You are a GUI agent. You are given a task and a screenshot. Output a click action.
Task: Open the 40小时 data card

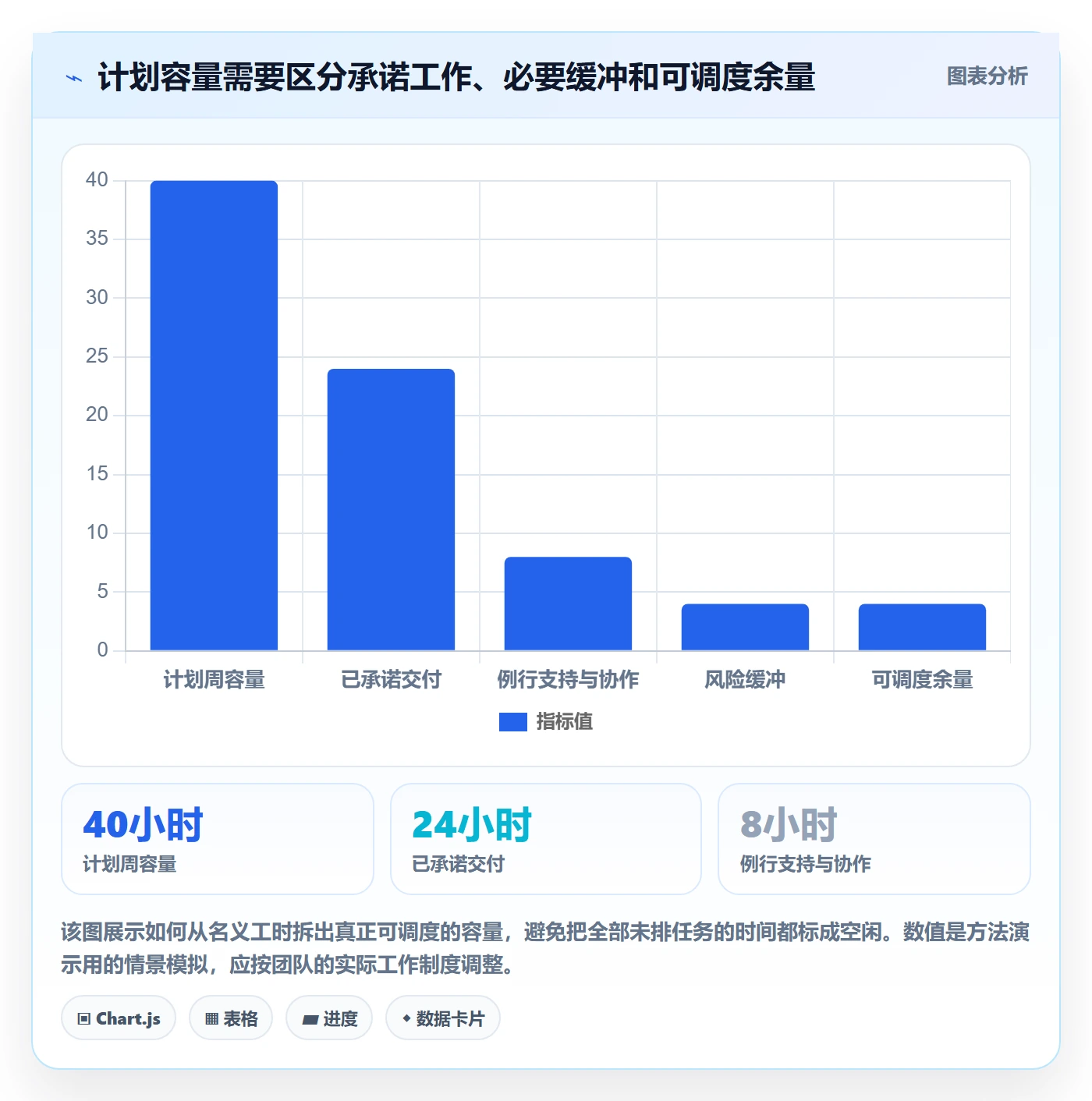(x=218, y=839)
